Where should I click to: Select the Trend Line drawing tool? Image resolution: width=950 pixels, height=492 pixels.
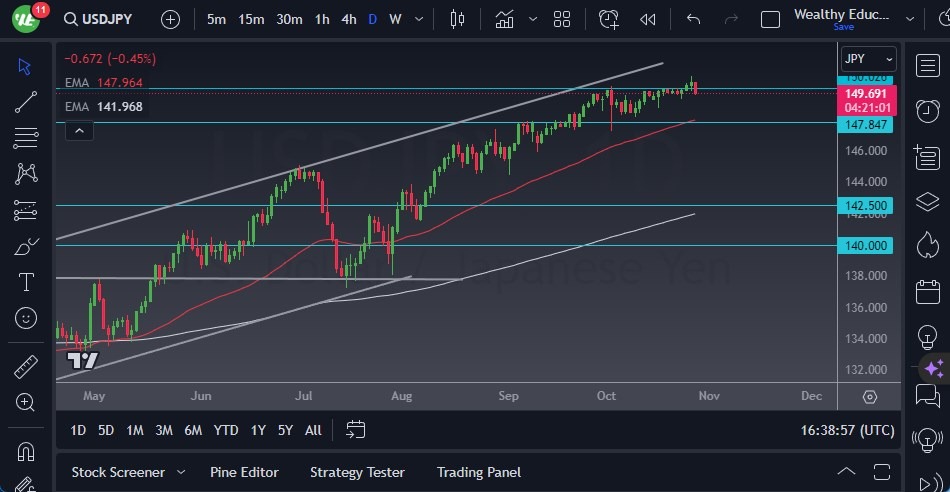26,101
